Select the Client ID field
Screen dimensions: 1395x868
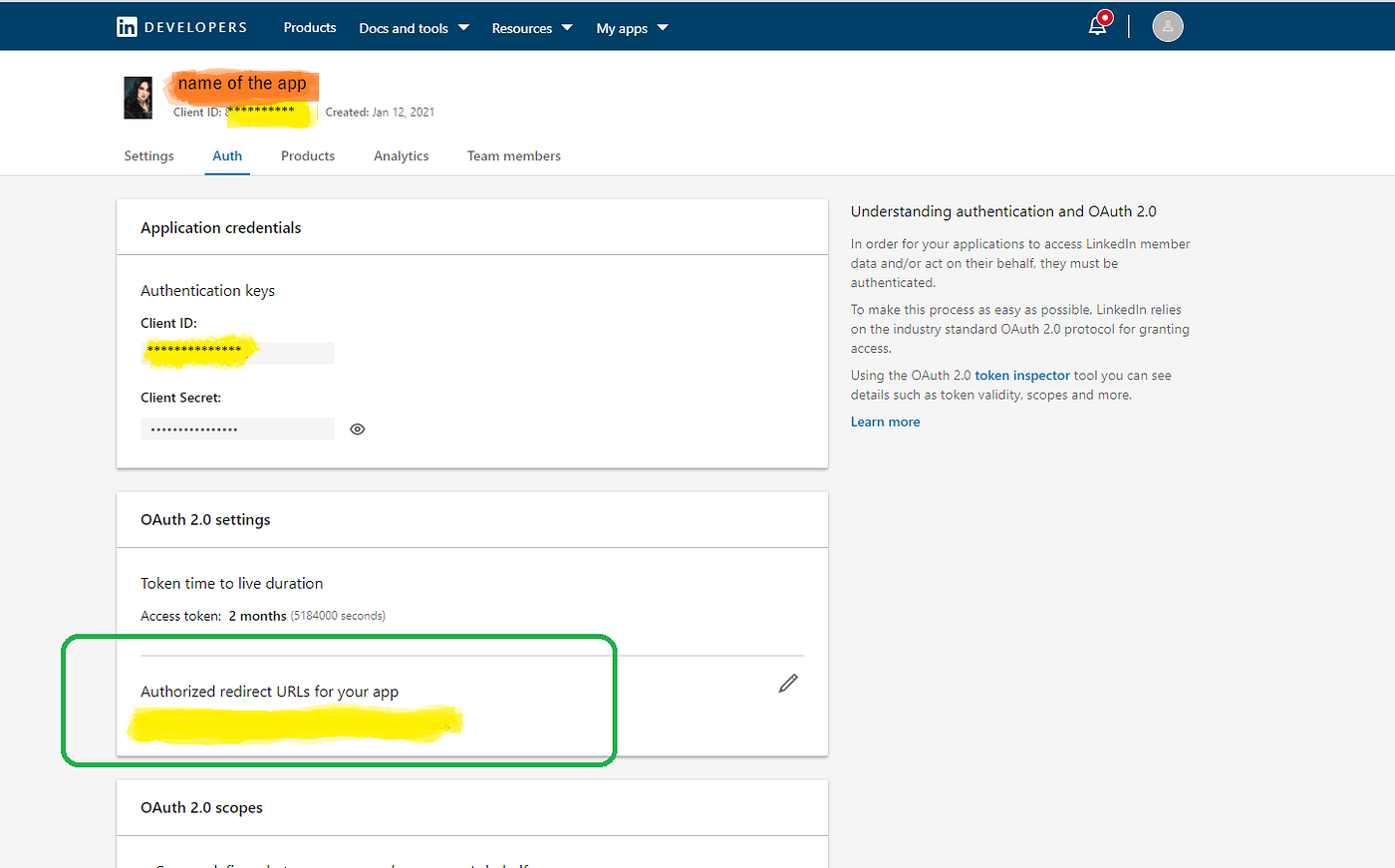237,353
